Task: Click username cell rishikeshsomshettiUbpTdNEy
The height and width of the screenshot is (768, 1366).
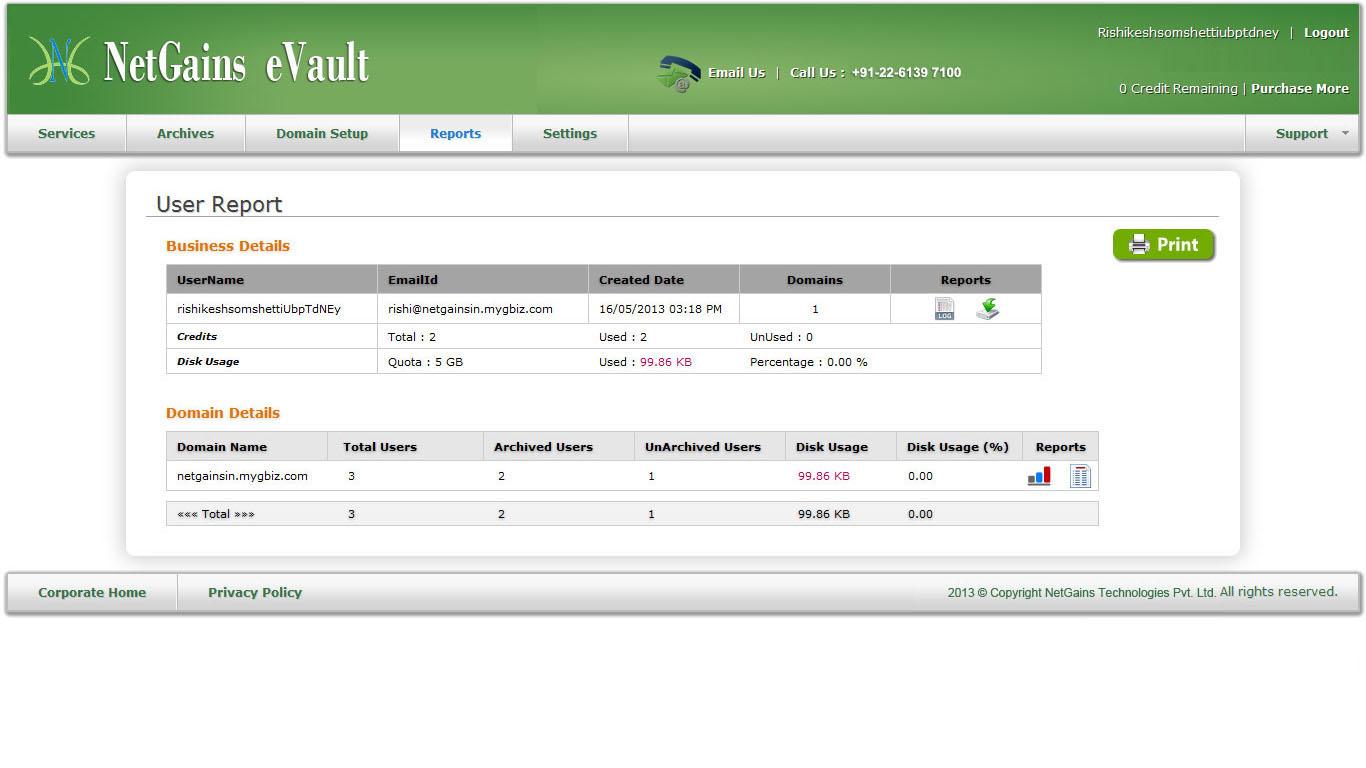Action: click(x=259, y=309)
